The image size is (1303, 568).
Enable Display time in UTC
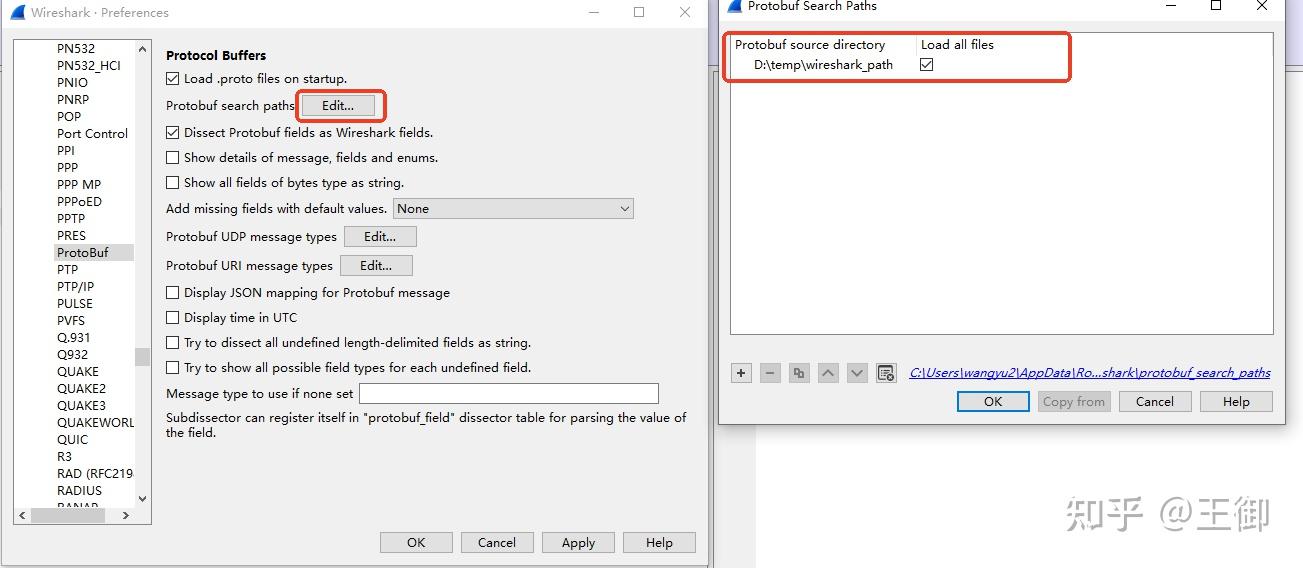(173, 318)
